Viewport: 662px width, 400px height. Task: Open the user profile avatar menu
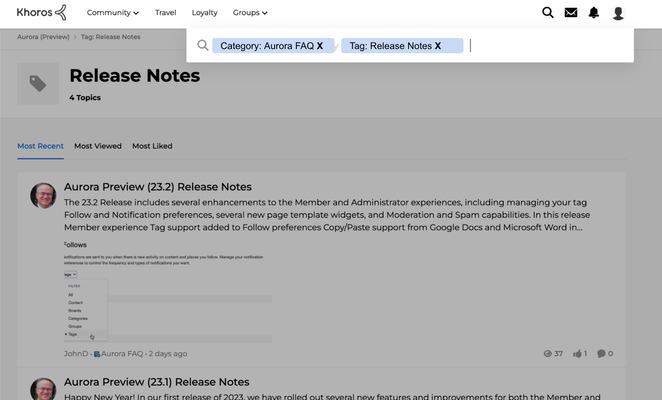[618, 13]
